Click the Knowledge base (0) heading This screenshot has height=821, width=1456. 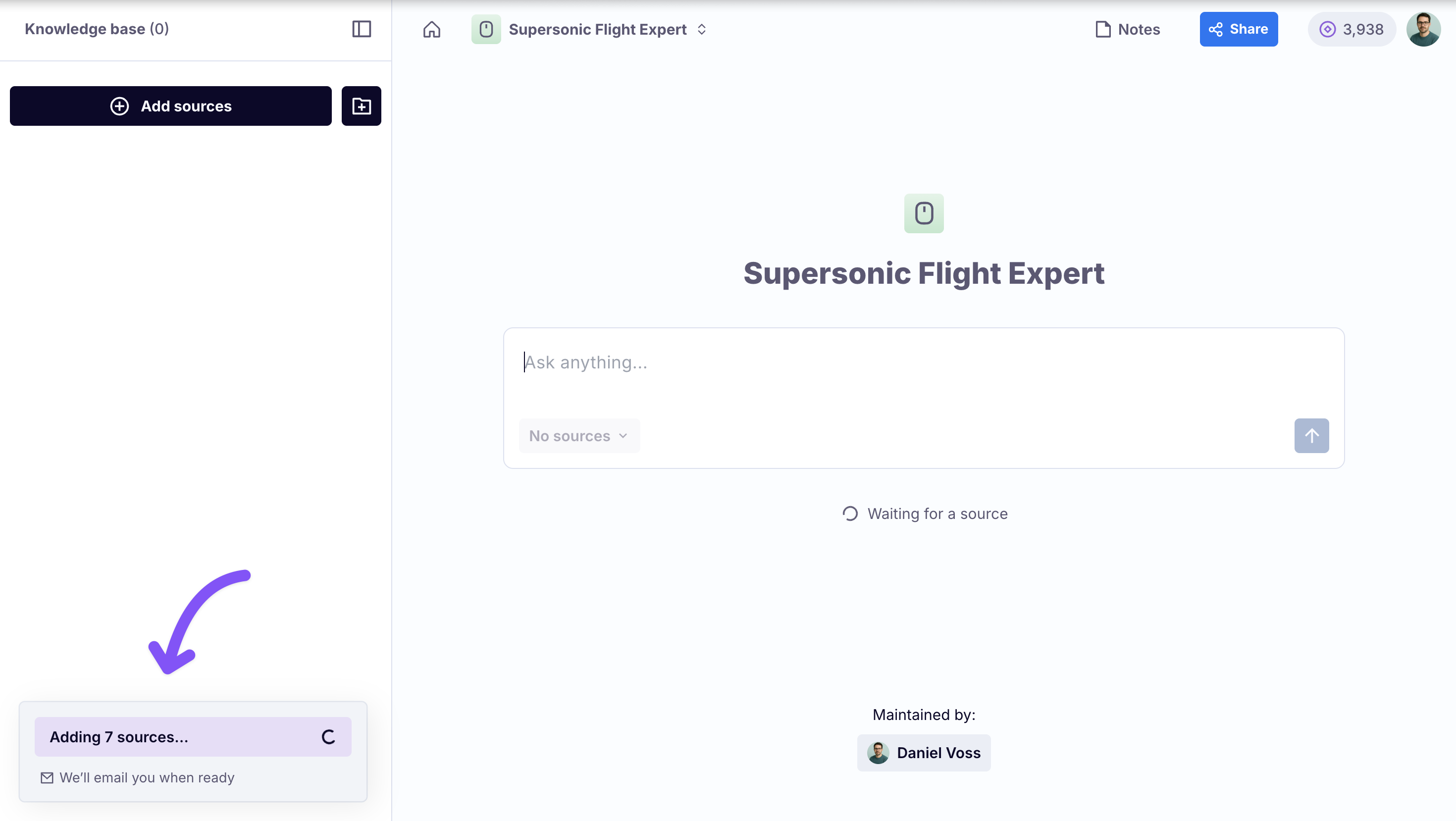pos(97,29)
